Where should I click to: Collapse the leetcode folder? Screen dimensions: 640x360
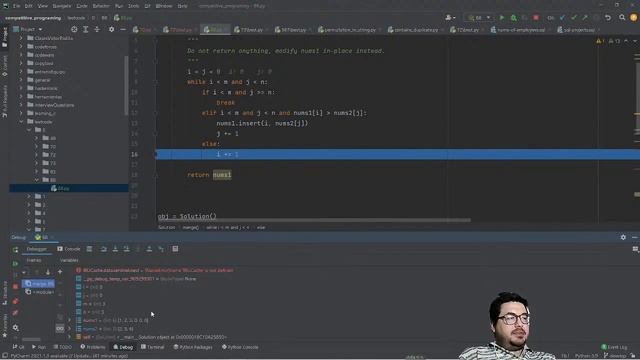21,122
